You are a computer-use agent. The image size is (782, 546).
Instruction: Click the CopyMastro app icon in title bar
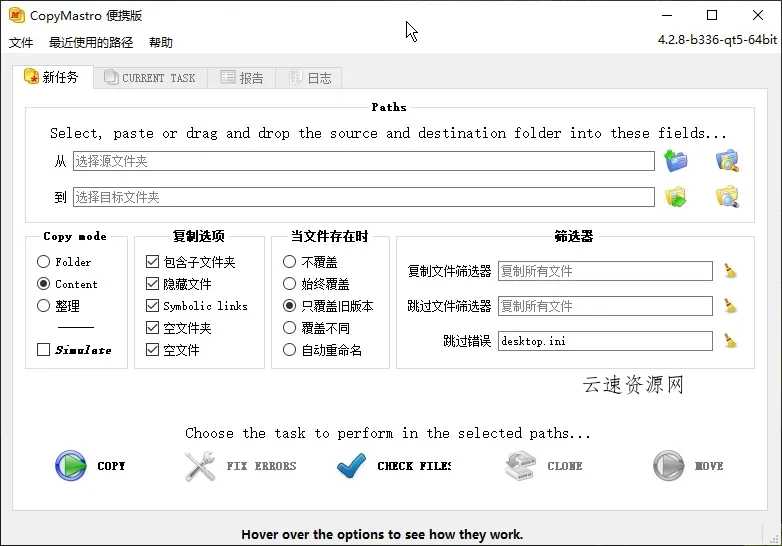pyautogui.click(x=16, y=15)
